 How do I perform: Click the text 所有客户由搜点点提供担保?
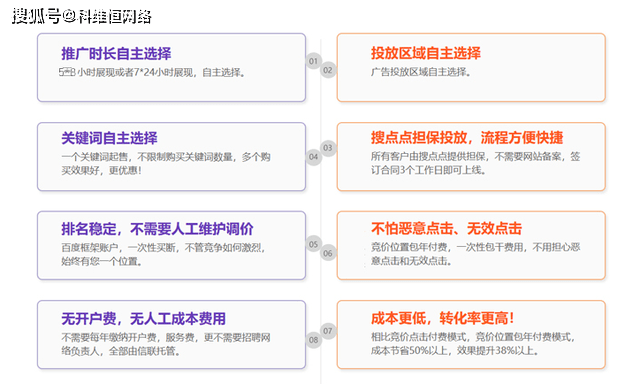428,156
